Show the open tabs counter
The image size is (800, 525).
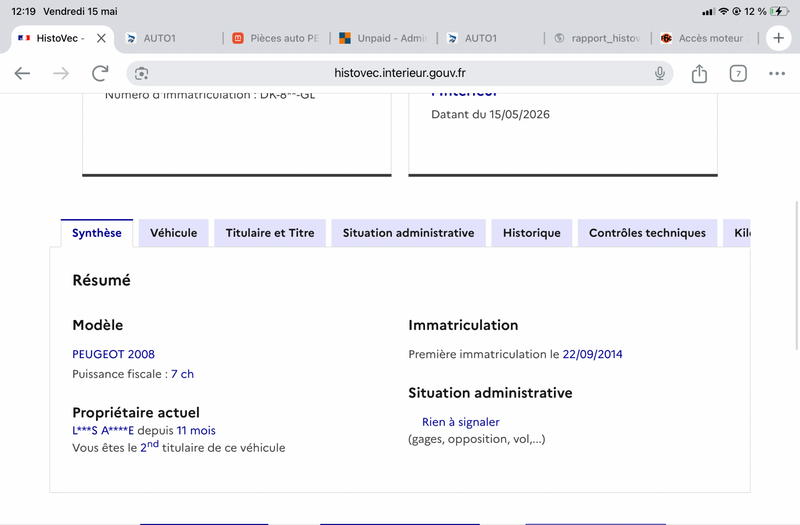[738, 73]
